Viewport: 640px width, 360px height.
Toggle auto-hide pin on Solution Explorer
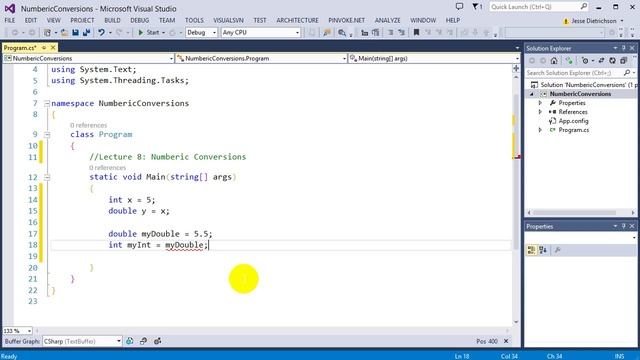624,48
